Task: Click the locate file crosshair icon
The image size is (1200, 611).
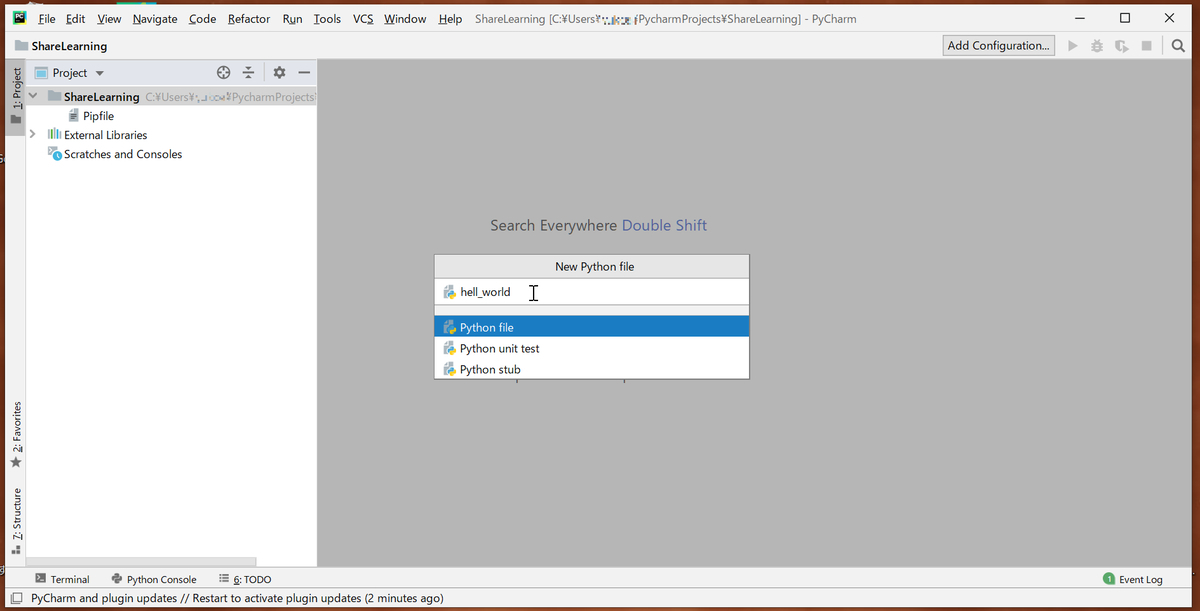Action: 224,73
